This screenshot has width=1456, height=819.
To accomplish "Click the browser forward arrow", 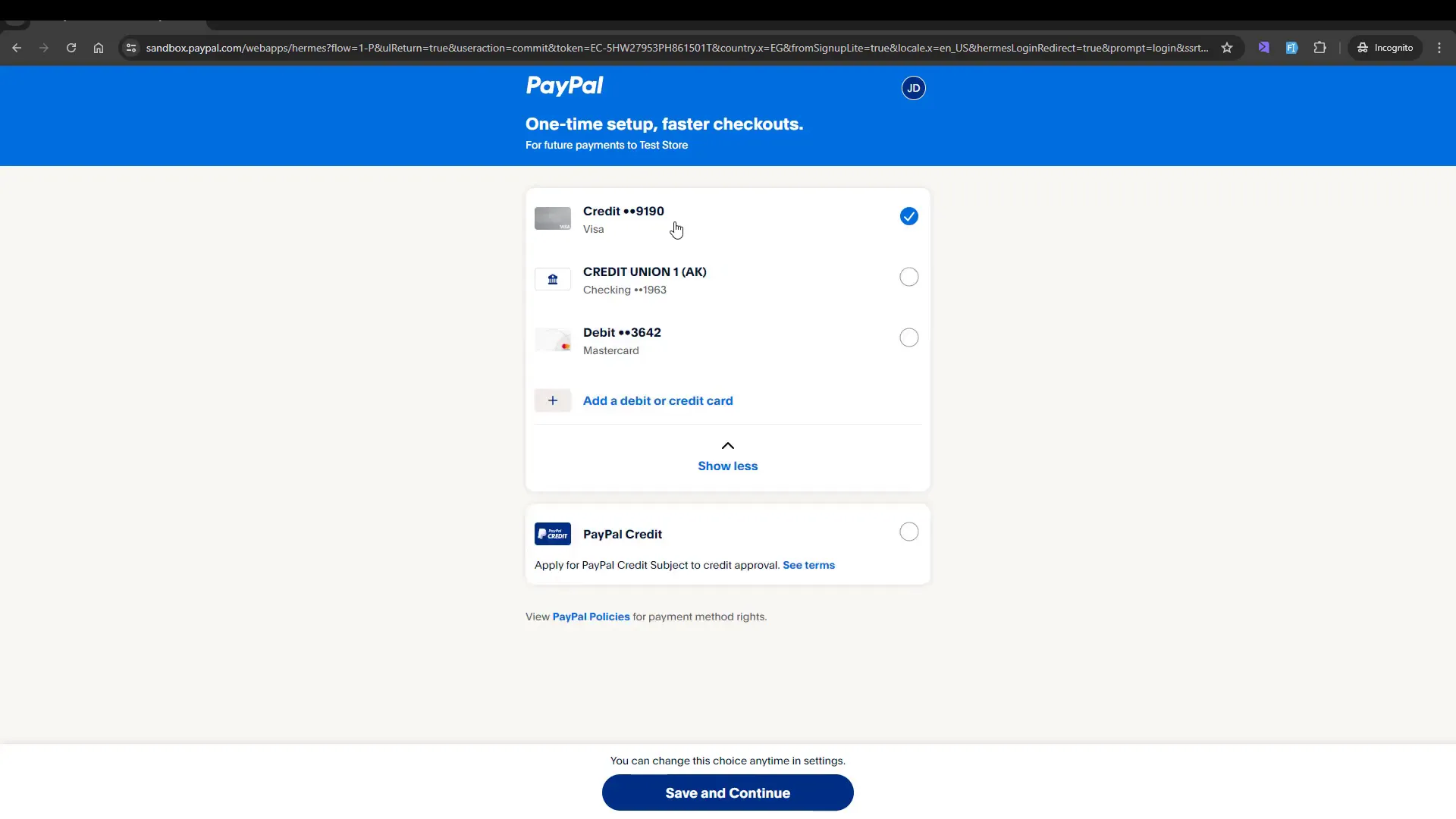I will click(44, 48).
